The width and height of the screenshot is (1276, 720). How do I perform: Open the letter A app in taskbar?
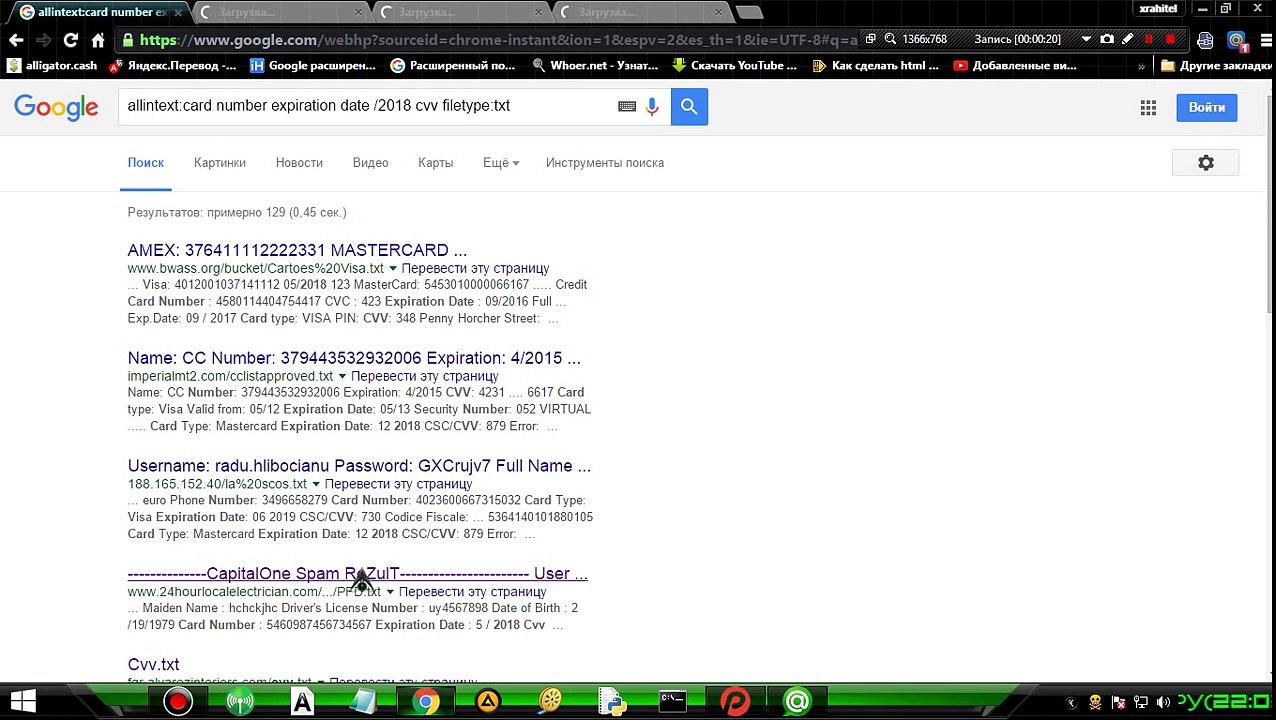302,702
